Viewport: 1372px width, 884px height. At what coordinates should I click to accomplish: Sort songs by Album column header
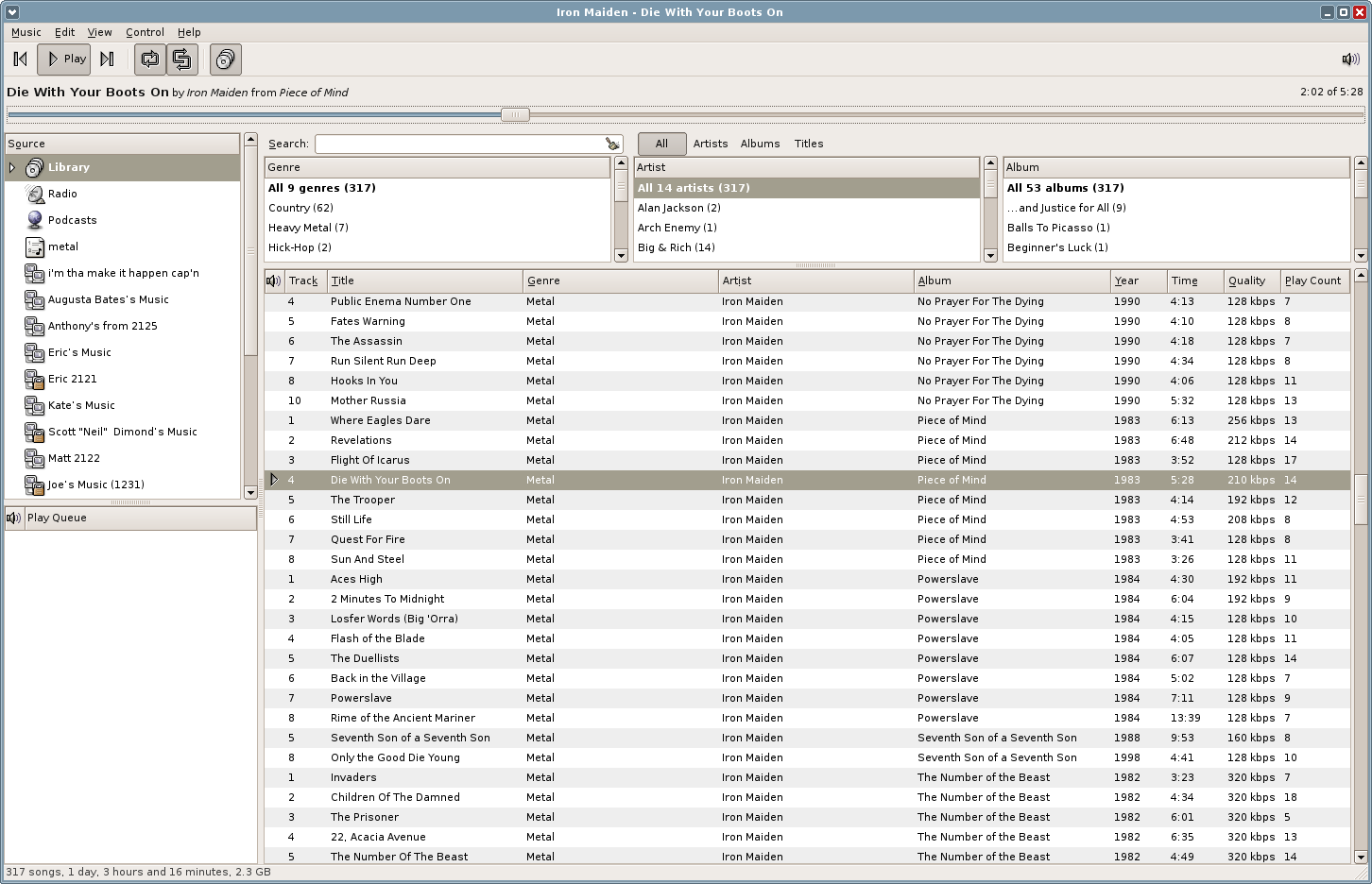(1012, 280)
